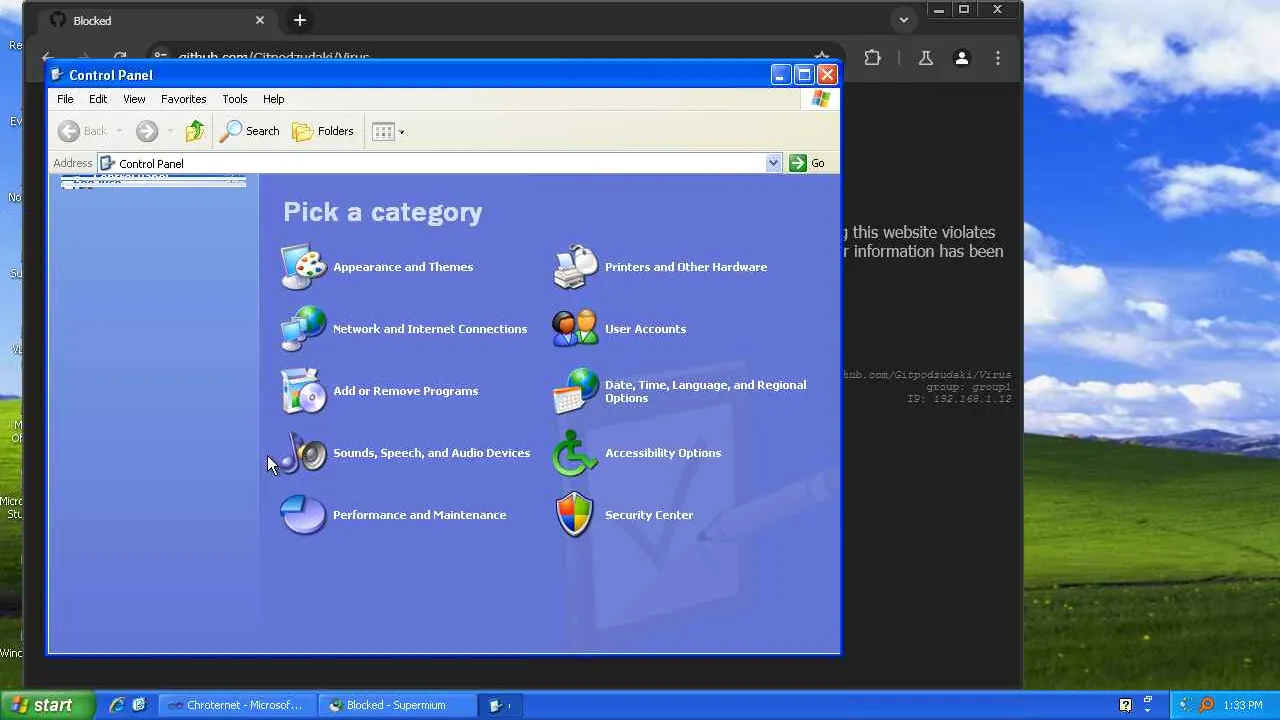Click the Forward arrow in Control Panel
The image size is (1280, 720).
click(x=147, y=131)
